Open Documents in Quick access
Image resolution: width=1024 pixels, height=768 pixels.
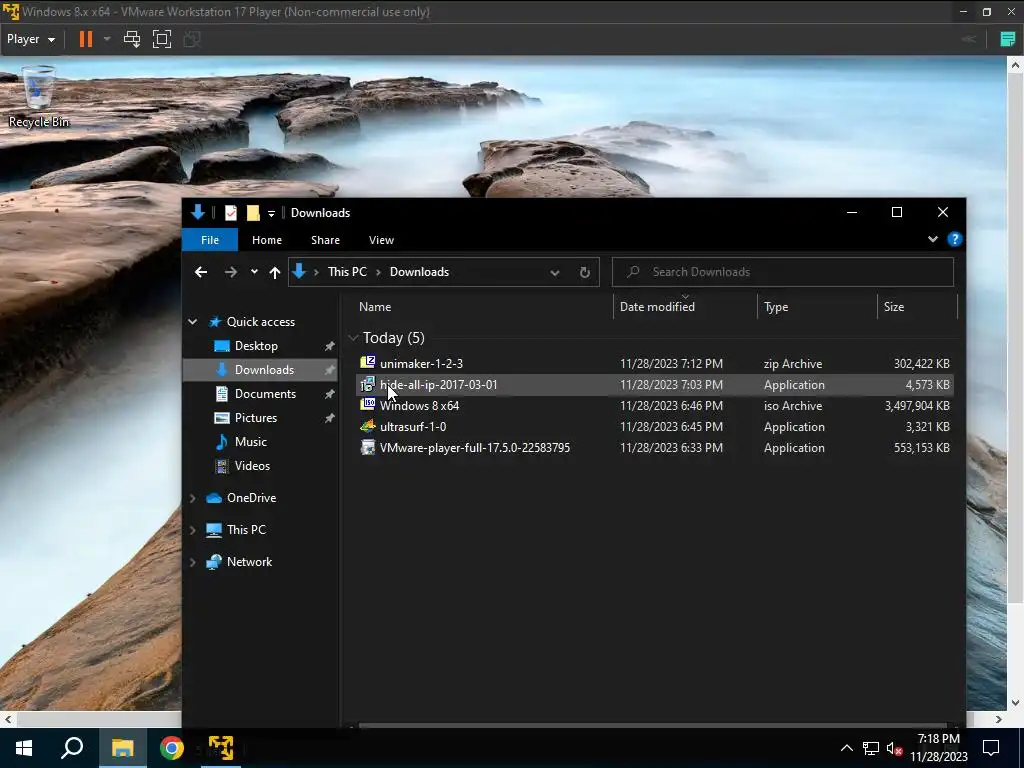(265, 394)
